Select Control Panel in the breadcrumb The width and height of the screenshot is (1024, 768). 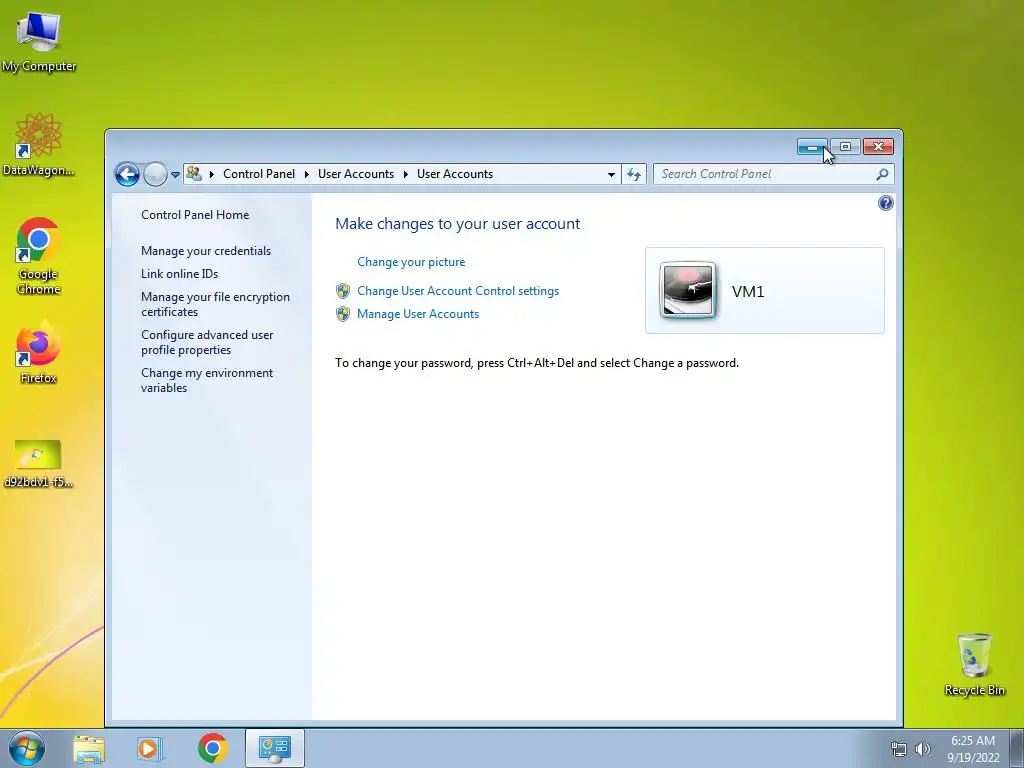tap(259, 174)
